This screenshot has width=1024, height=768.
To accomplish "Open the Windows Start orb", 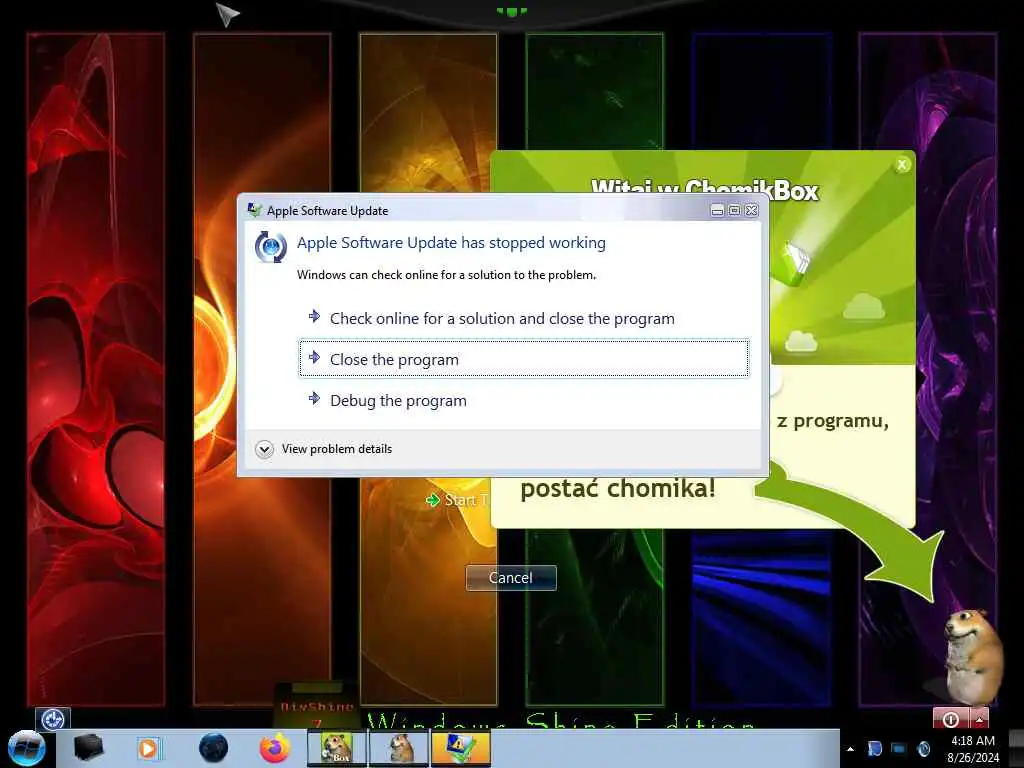I will pos(27,748).
